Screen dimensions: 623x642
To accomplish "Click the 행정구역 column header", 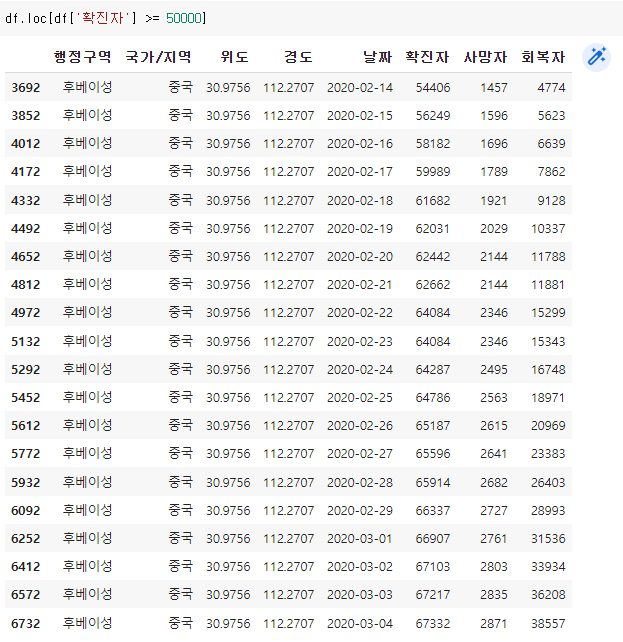I will pos(82,57).
